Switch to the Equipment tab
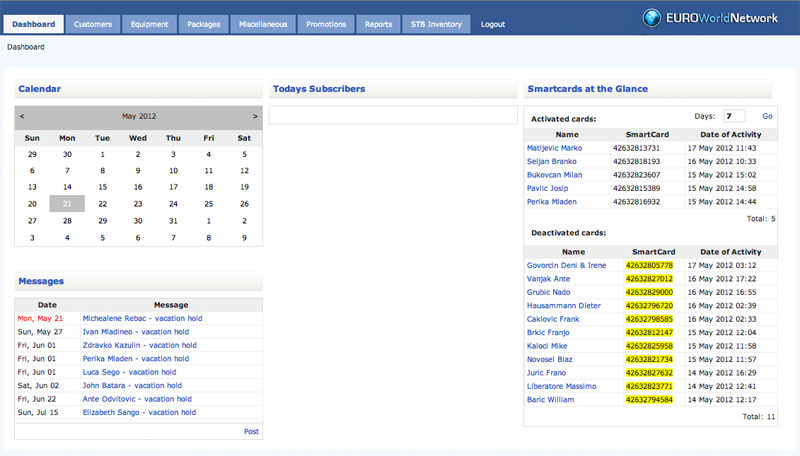Screen dimensions: 800x456 pos(149,24)
